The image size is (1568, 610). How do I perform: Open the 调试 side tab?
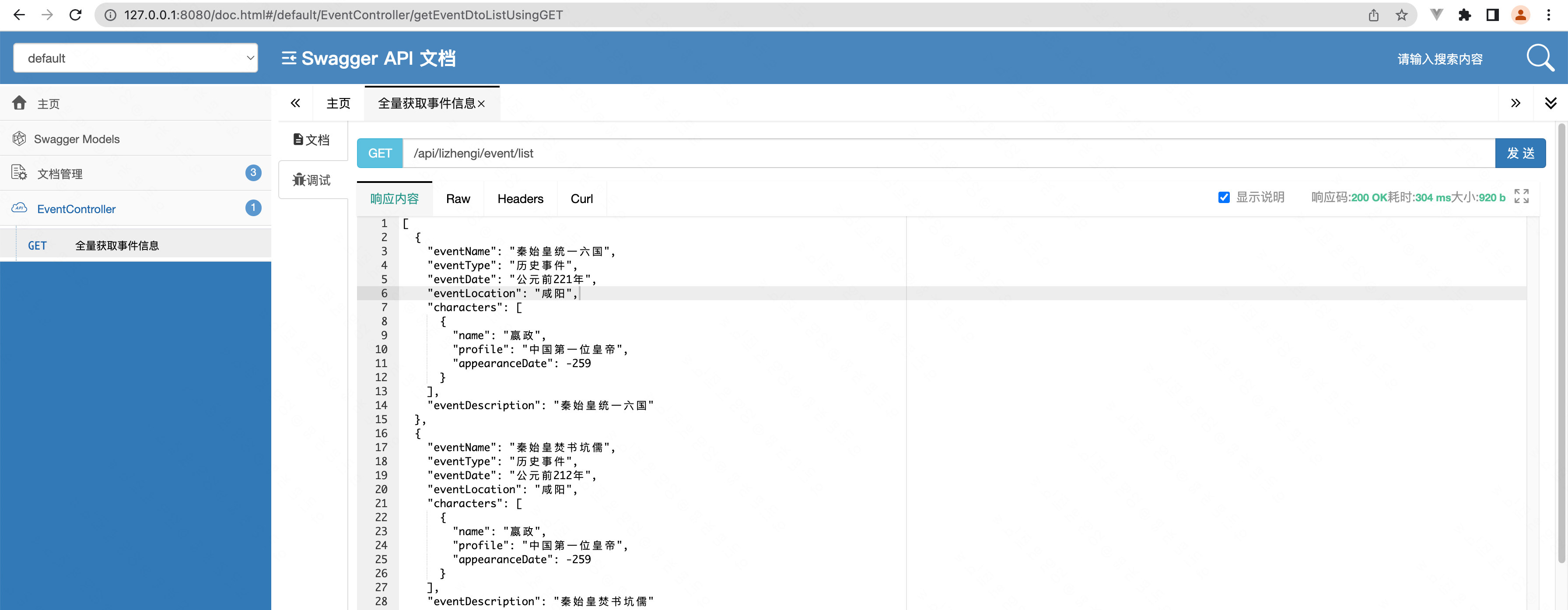(x=312, y=180)
